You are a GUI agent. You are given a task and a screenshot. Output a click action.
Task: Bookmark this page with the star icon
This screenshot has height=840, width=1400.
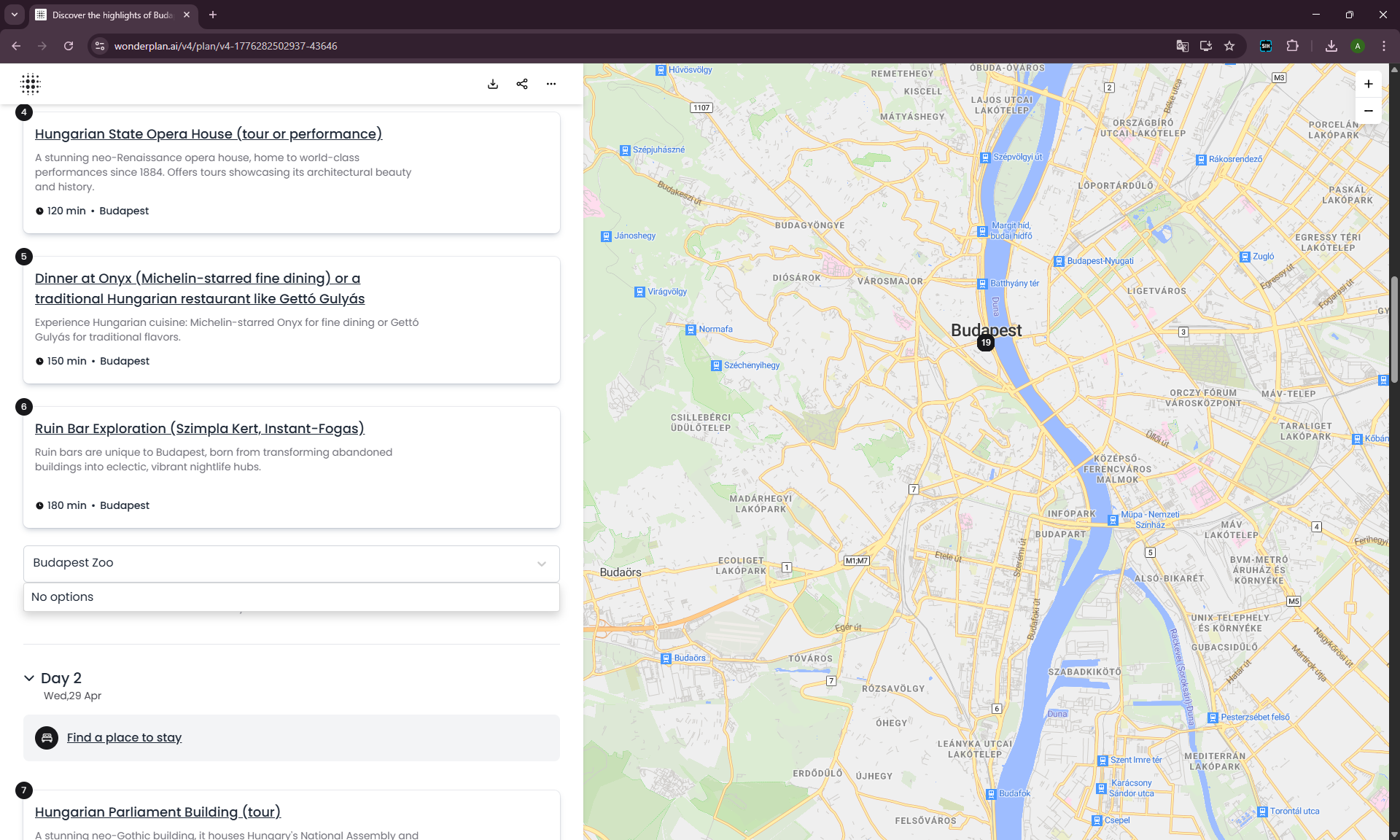[1229, 46]
